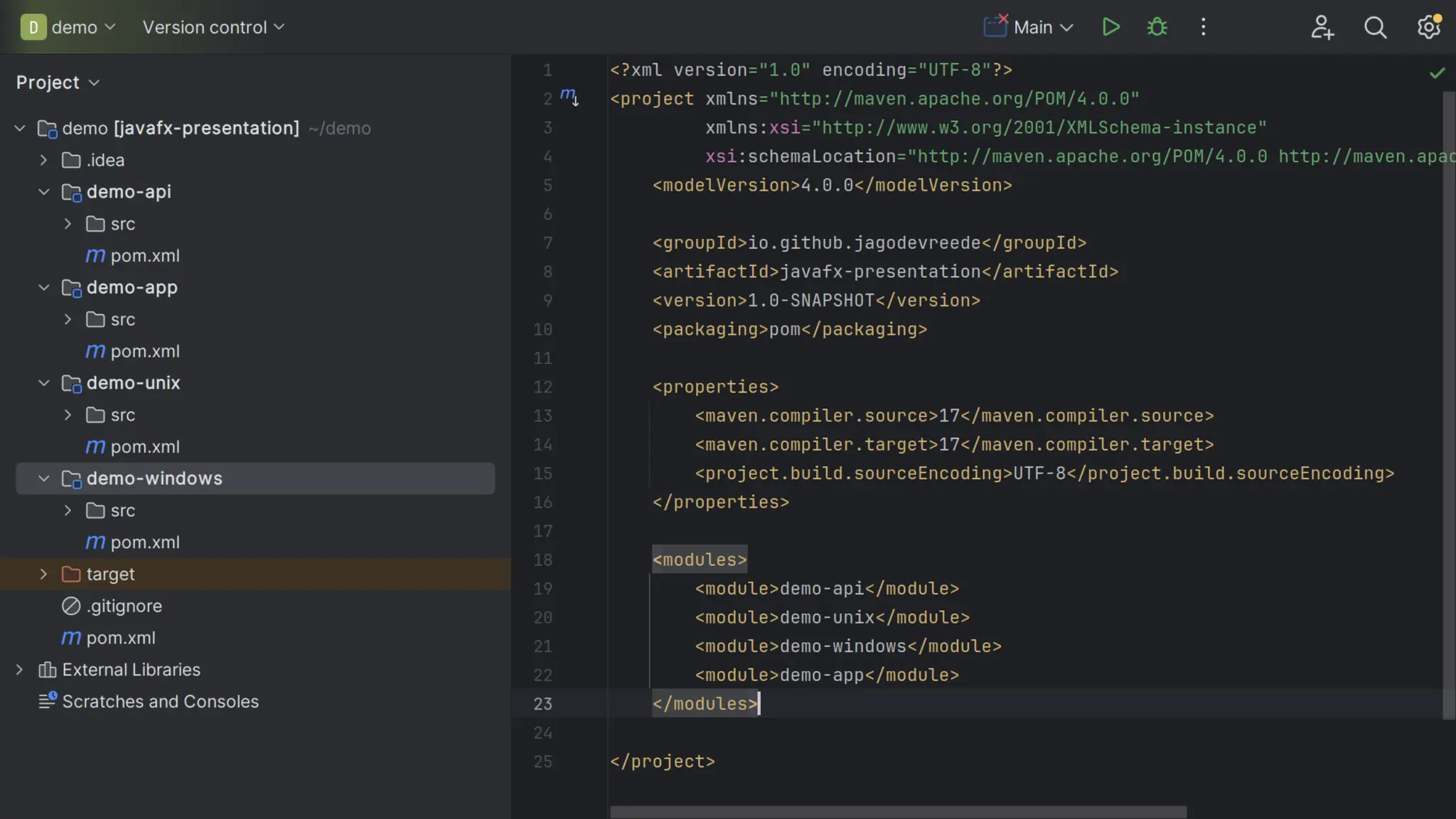The height and width of the screenshot is (819, 1456).
Task: Expand src folder under demo-windows
Action: pos(68,510)
